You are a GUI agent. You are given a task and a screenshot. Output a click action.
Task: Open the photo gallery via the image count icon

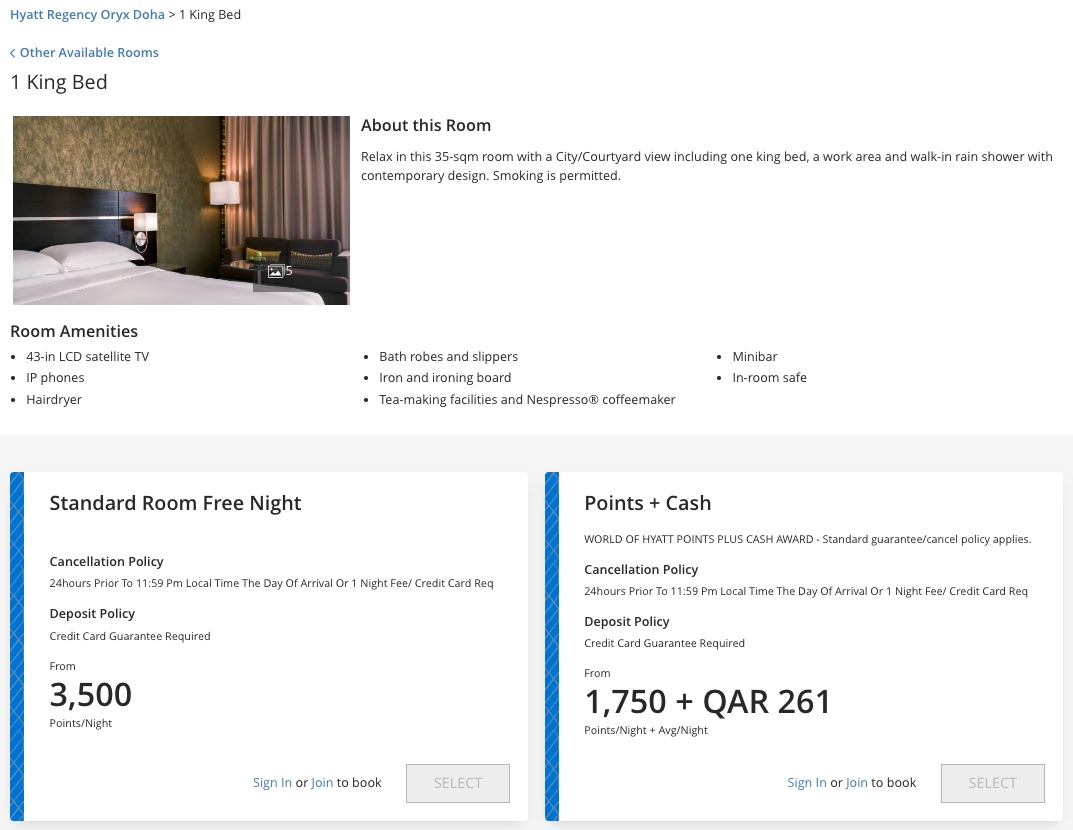click(x=278, y=270)
